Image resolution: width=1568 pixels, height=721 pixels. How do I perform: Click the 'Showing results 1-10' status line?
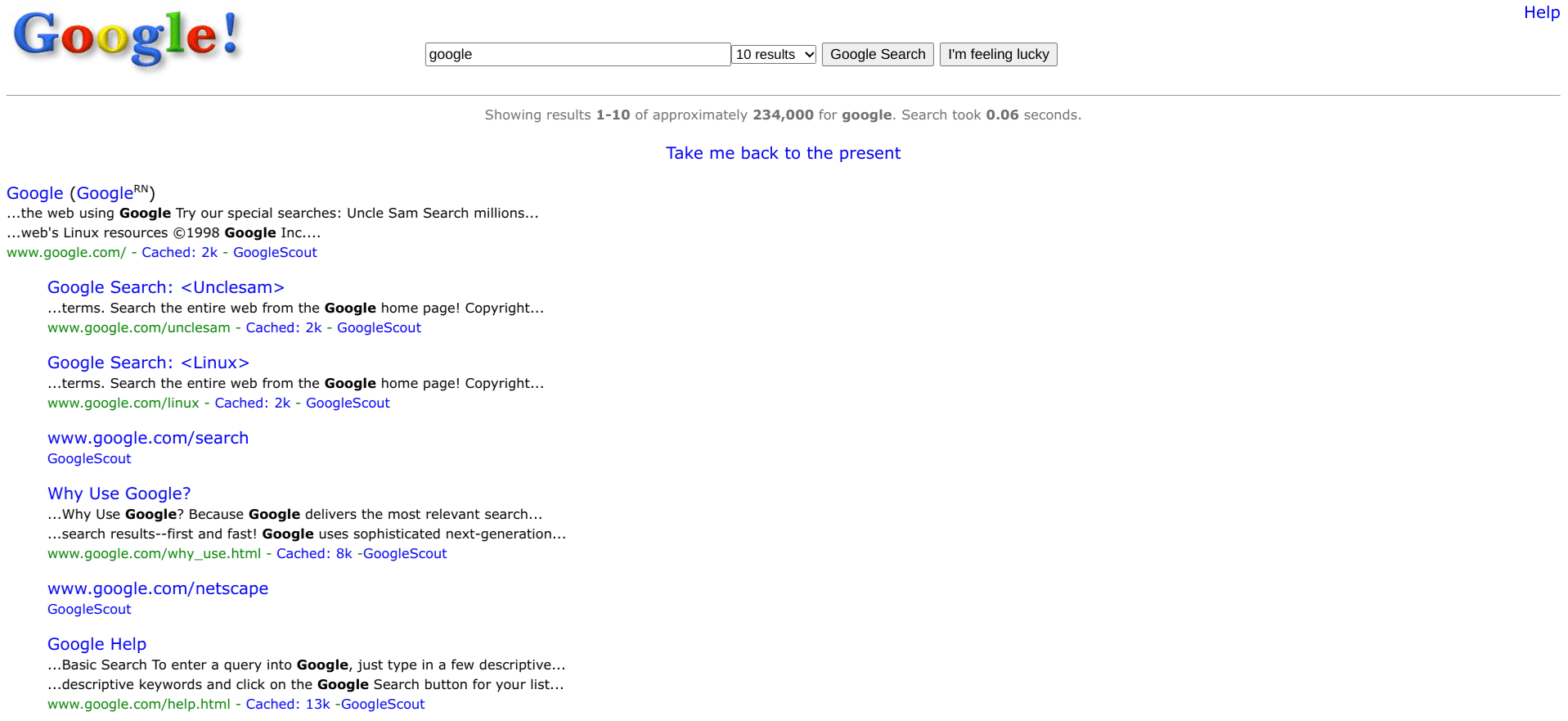[783, 115]
